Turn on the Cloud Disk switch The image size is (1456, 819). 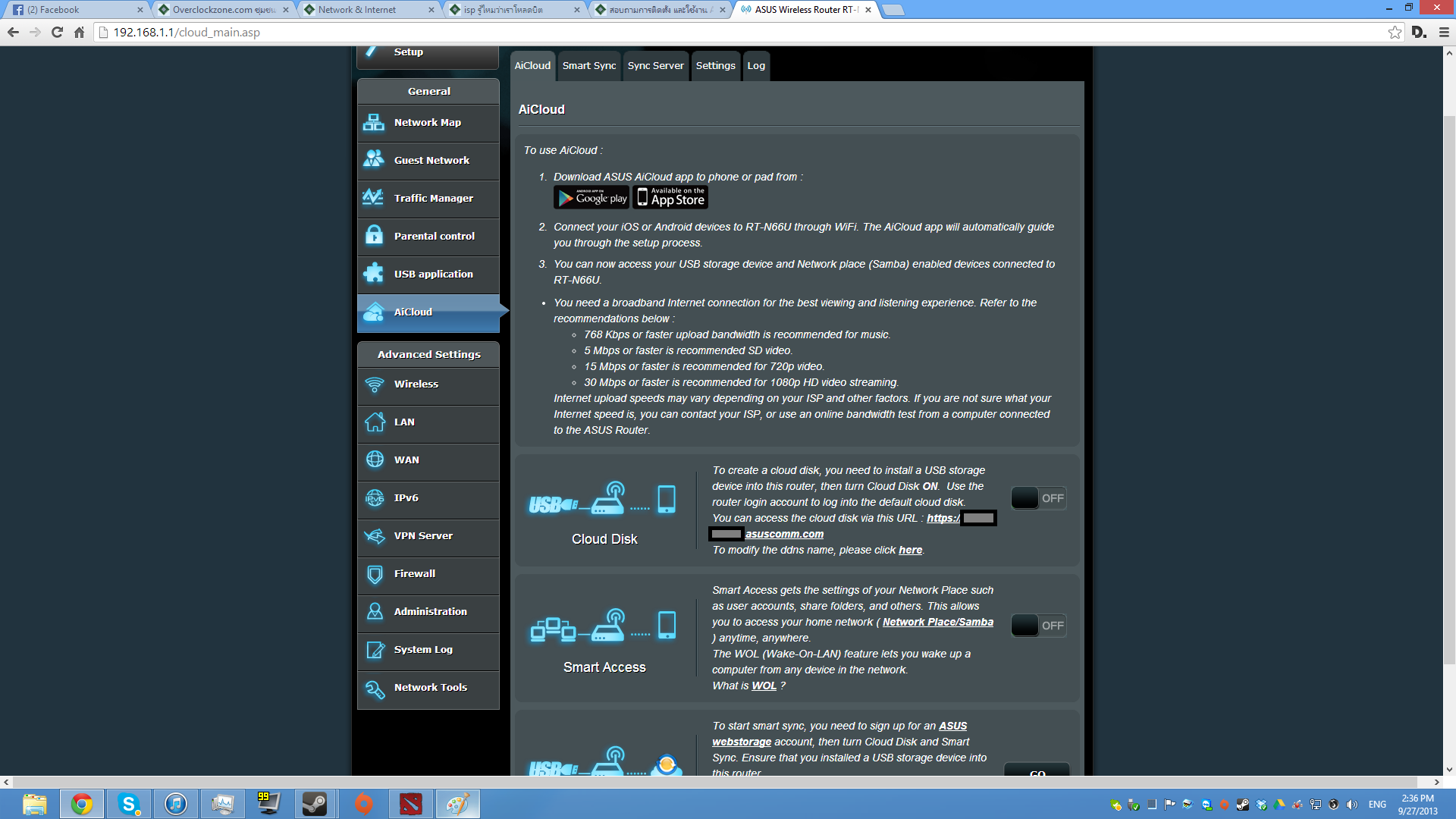[1038, 498]
